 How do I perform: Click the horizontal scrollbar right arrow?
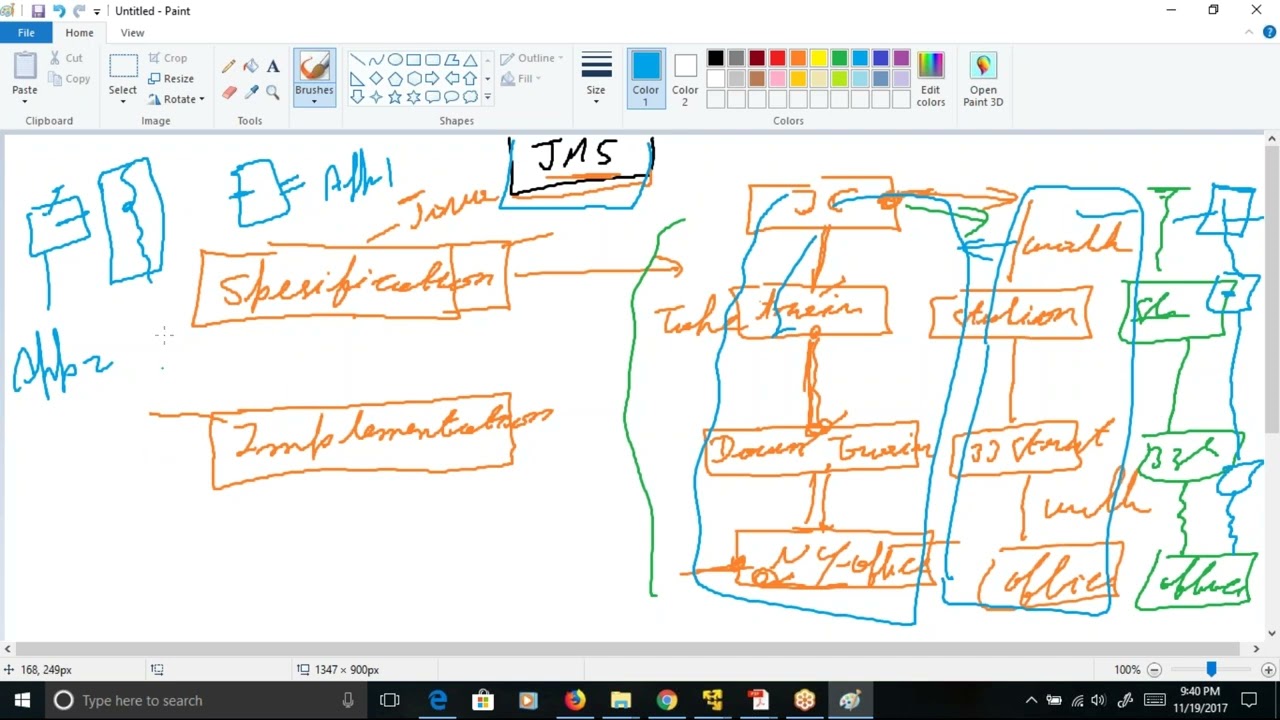coord(1256,649)
